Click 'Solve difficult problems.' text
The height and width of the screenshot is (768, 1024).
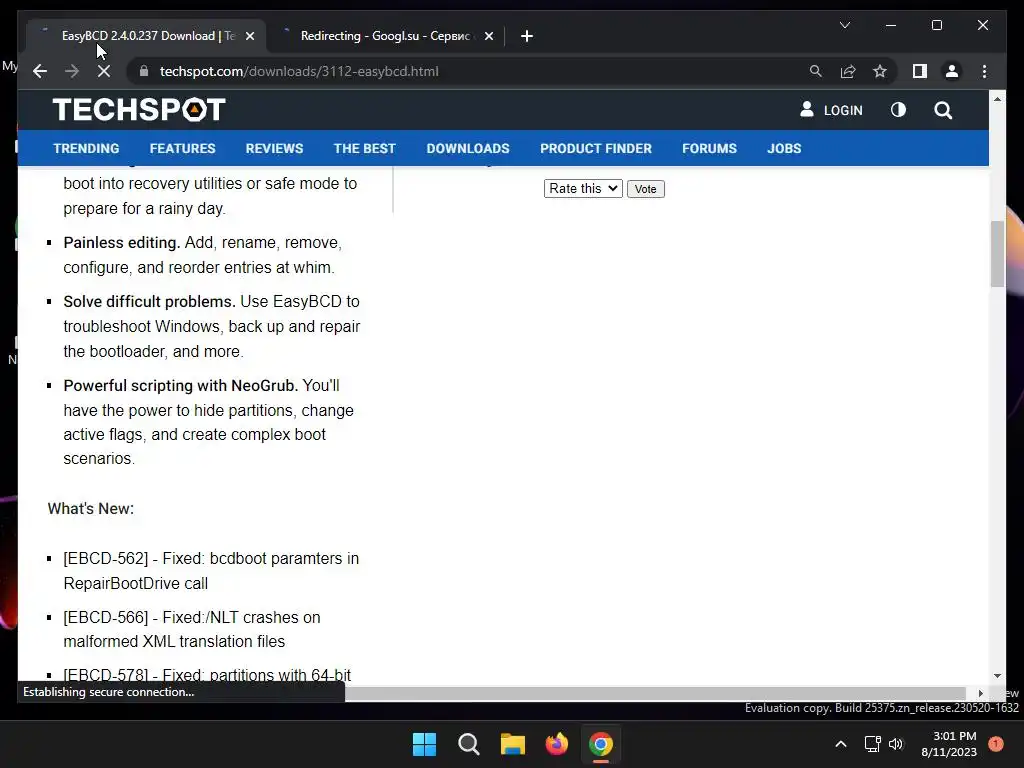149,301
